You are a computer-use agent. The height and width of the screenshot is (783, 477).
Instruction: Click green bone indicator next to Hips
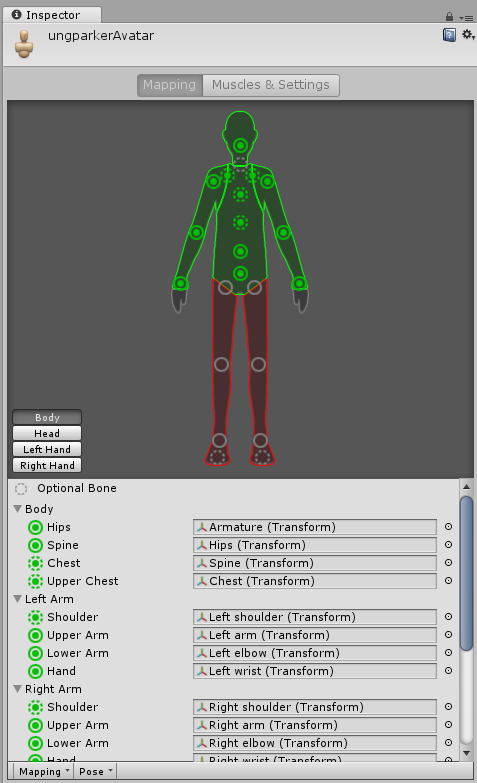click(x=35, y=527)
